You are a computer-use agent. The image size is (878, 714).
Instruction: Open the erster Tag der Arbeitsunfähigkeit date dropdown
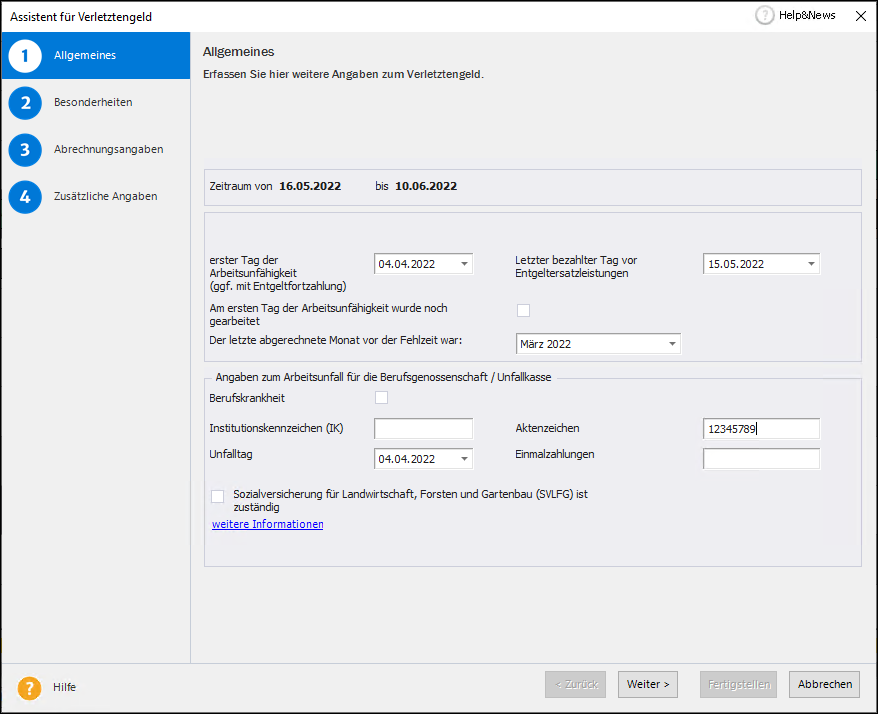tap(465, 264)
